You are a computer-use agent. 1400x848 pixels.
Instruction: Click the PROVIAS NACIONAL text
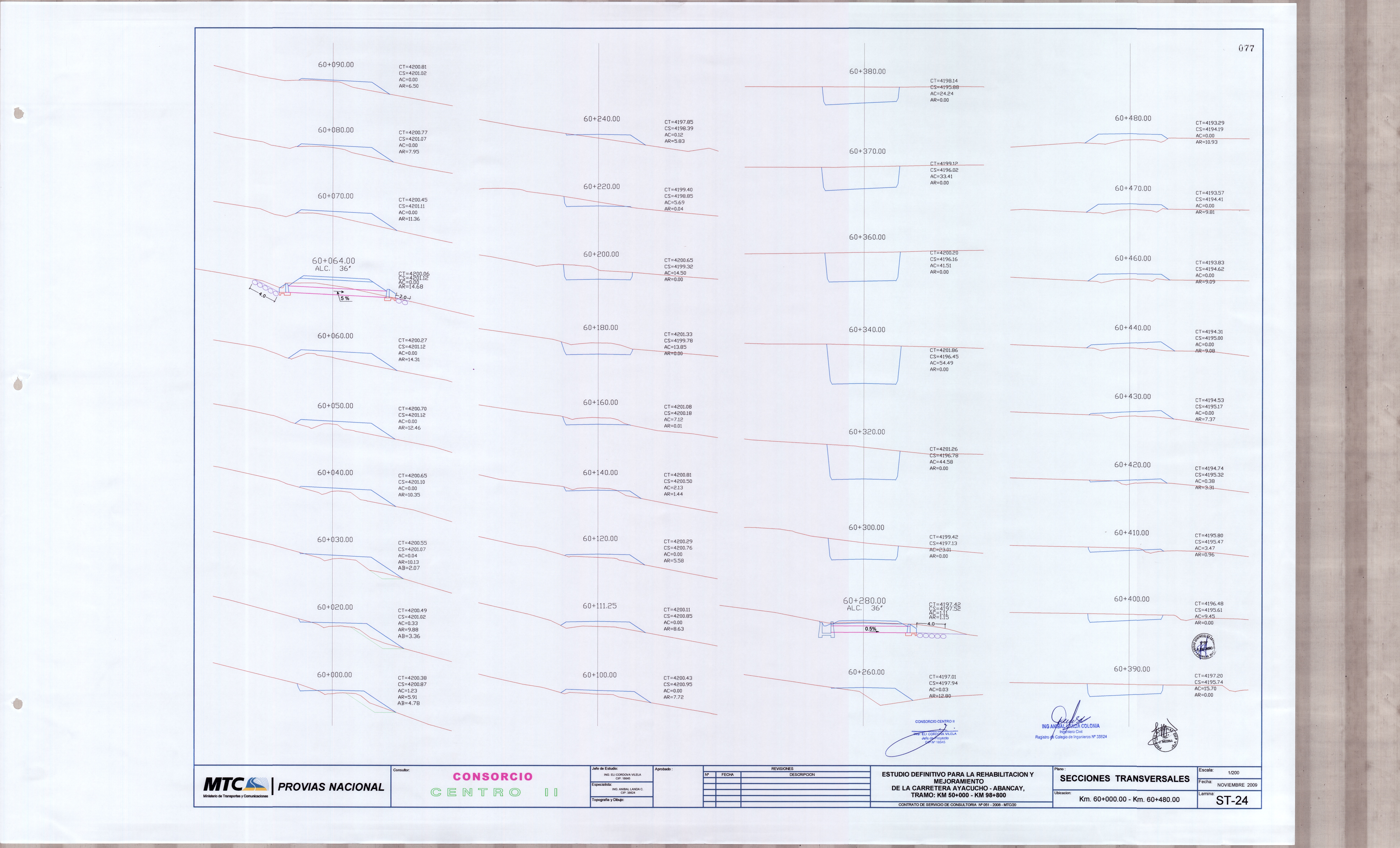pyautogui.click(x=331, y=787)
